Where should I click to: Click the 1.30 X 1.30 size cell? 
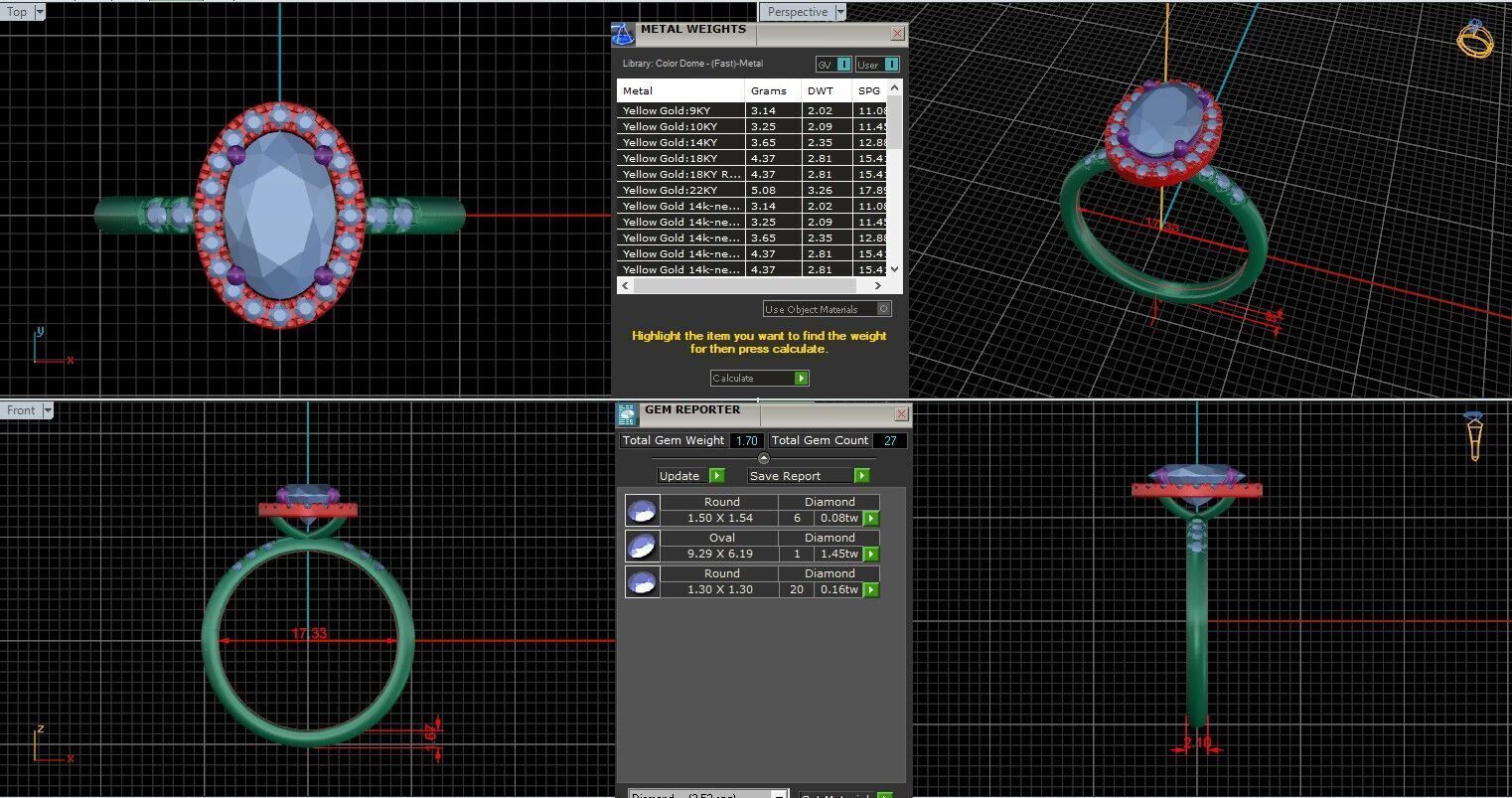[x=720, y=589]
